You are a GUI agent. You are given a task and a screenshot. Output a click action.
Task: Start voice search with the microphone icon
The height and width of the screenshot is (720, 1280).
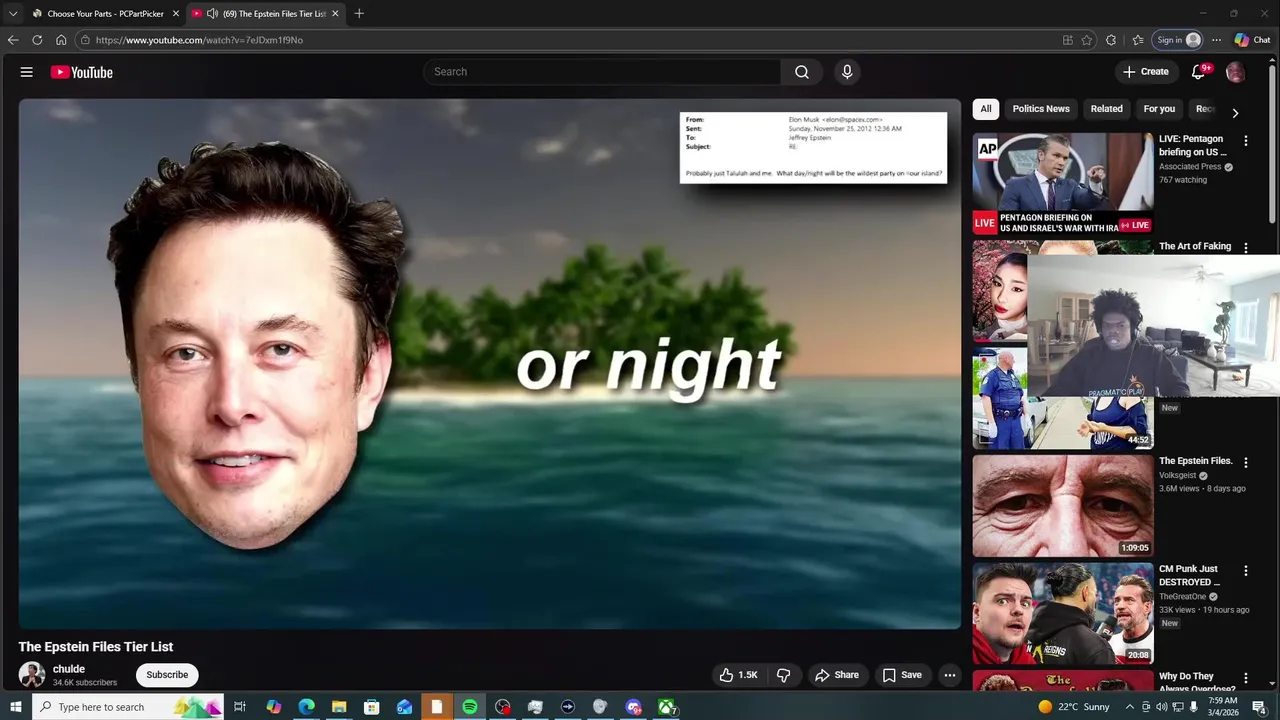click(x=847, y=72)
